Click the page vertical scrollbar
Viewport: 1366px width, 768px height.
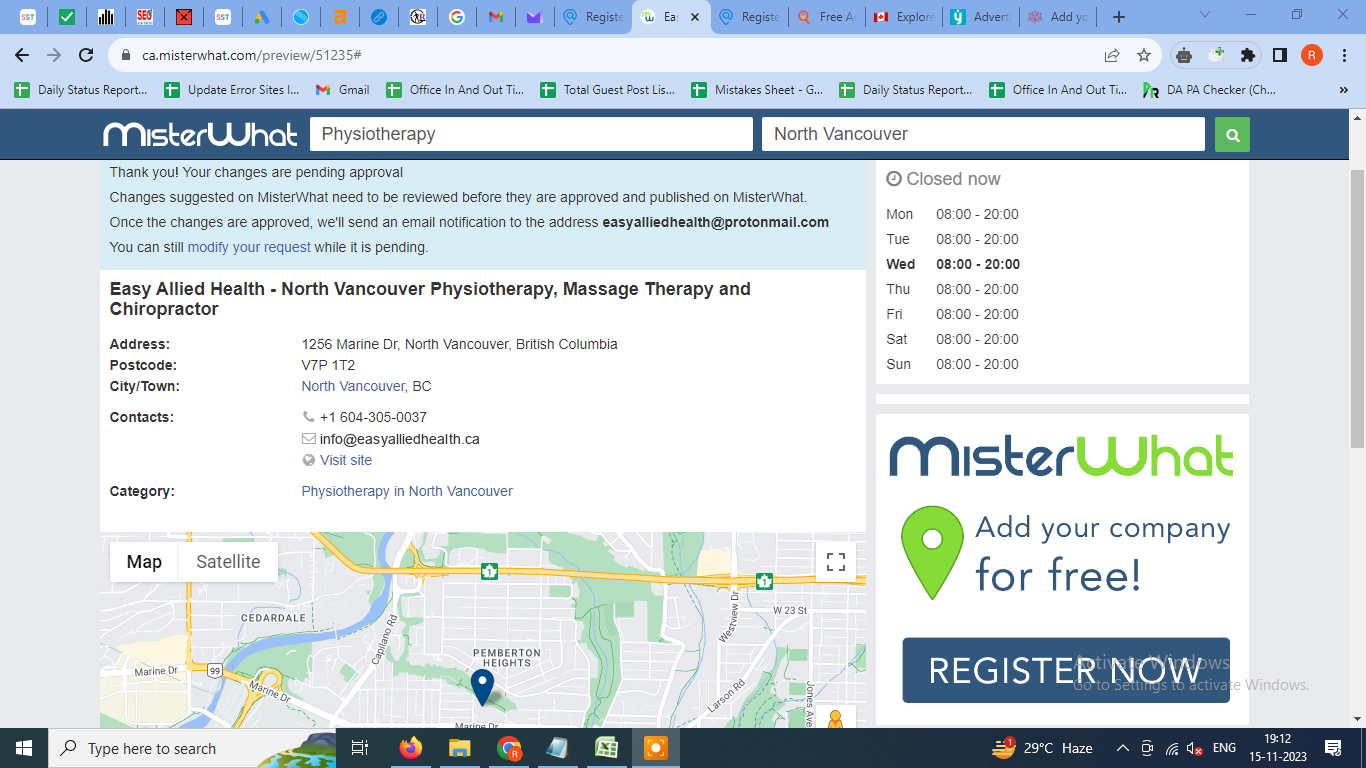pyautogui.click(x=1357, y=310)
